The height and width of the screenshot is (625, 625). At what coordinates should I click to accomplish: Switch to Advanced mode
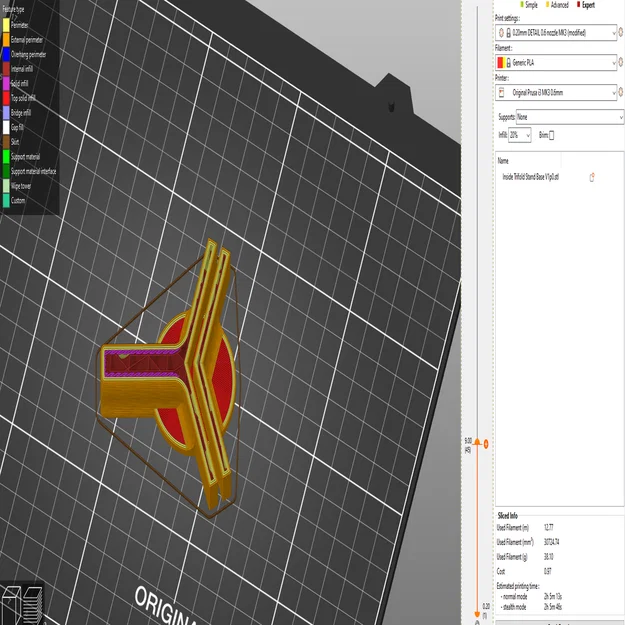tap(557, 5)
